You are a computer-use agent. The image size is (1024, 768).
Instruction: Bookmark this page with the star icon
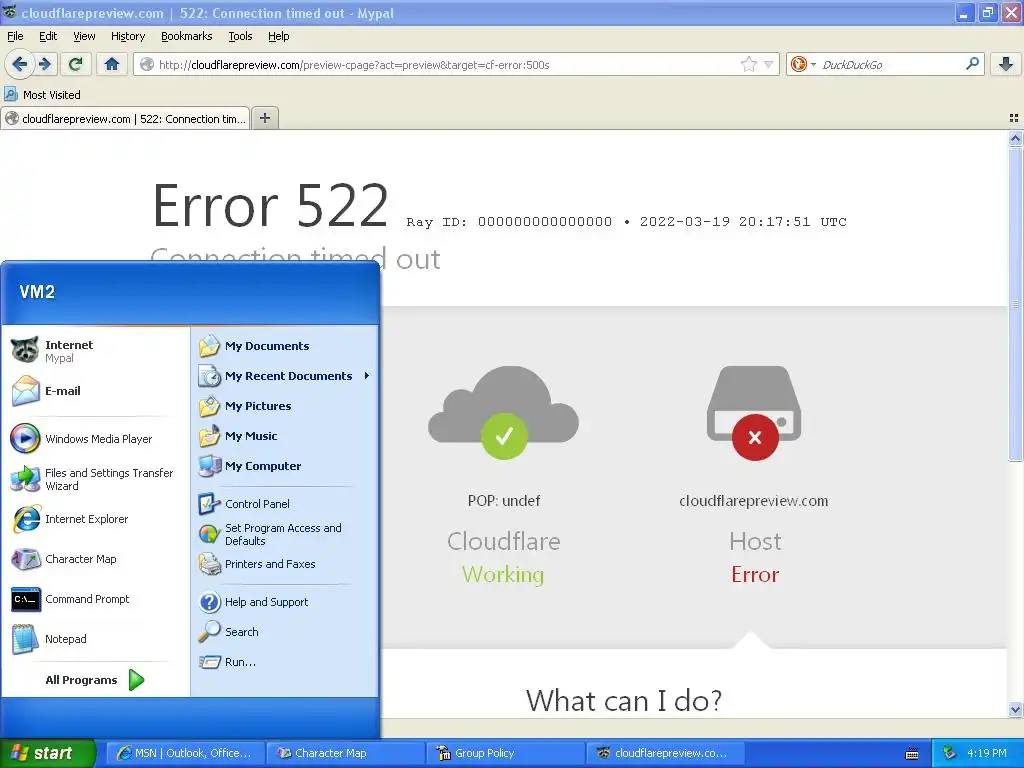(x=749, y=64)
